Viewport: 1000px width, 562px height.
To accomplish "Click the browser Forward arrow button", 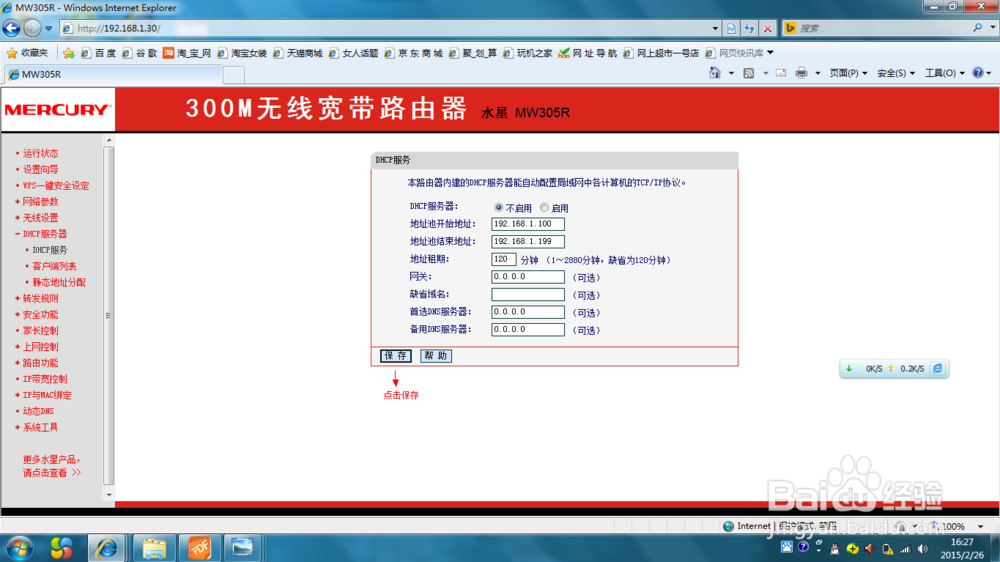I will [x=32, y=28].
